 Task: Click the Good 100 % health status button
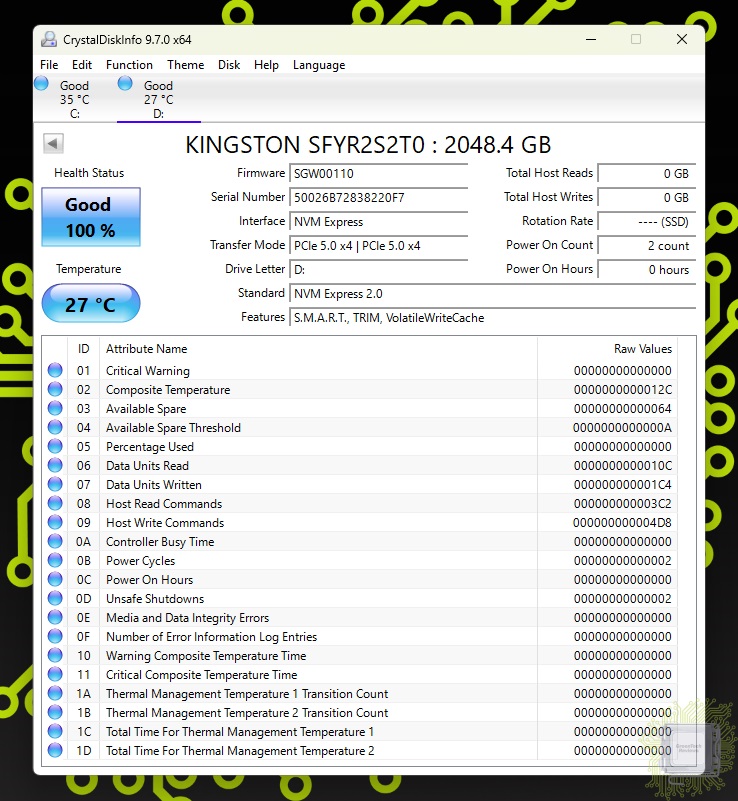[x=91, y=217]
